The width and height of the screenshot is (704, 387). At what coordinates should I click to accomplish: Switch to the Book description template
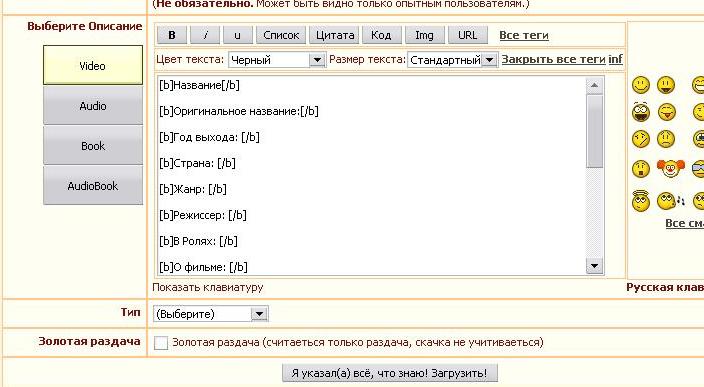tap(93, 145)
